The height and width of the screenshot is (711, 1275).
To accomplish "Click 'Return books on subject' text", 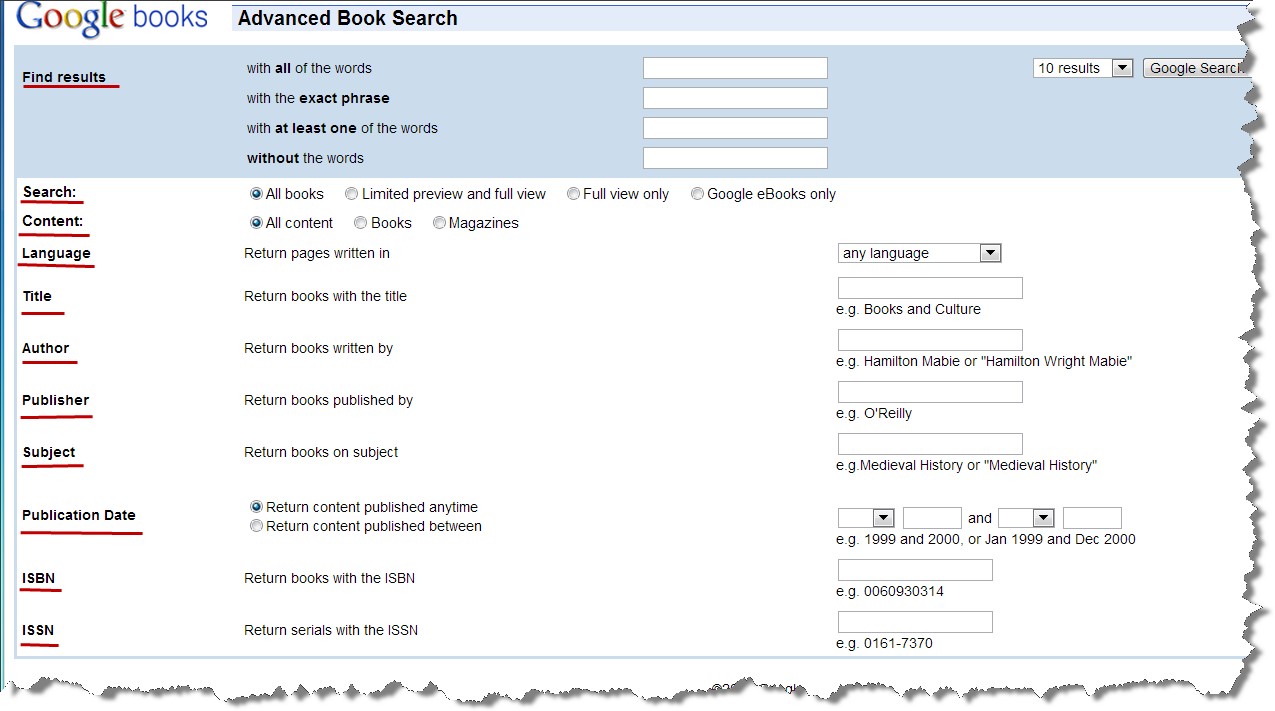I will tap(321, 452).
